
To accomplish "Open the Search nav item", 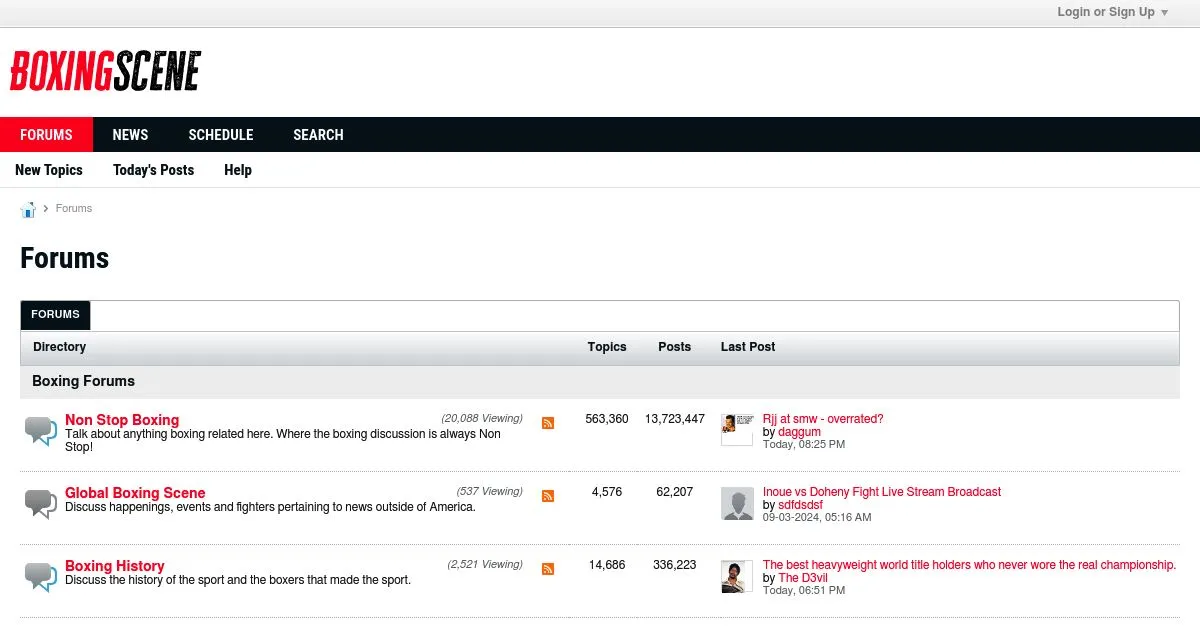I will tap(318, 135).
